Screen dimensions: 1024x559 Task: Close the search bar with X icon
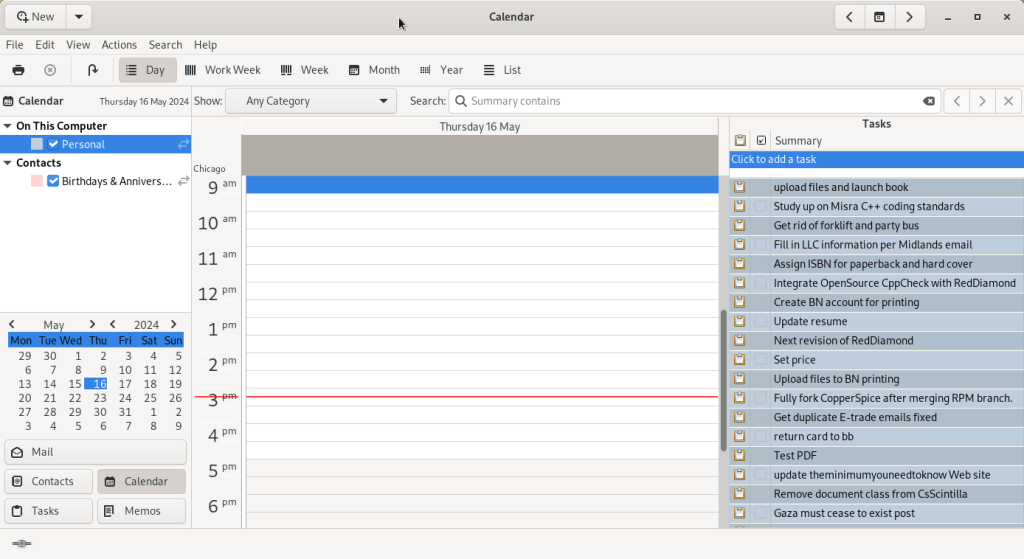click(x=1008, y=101)
